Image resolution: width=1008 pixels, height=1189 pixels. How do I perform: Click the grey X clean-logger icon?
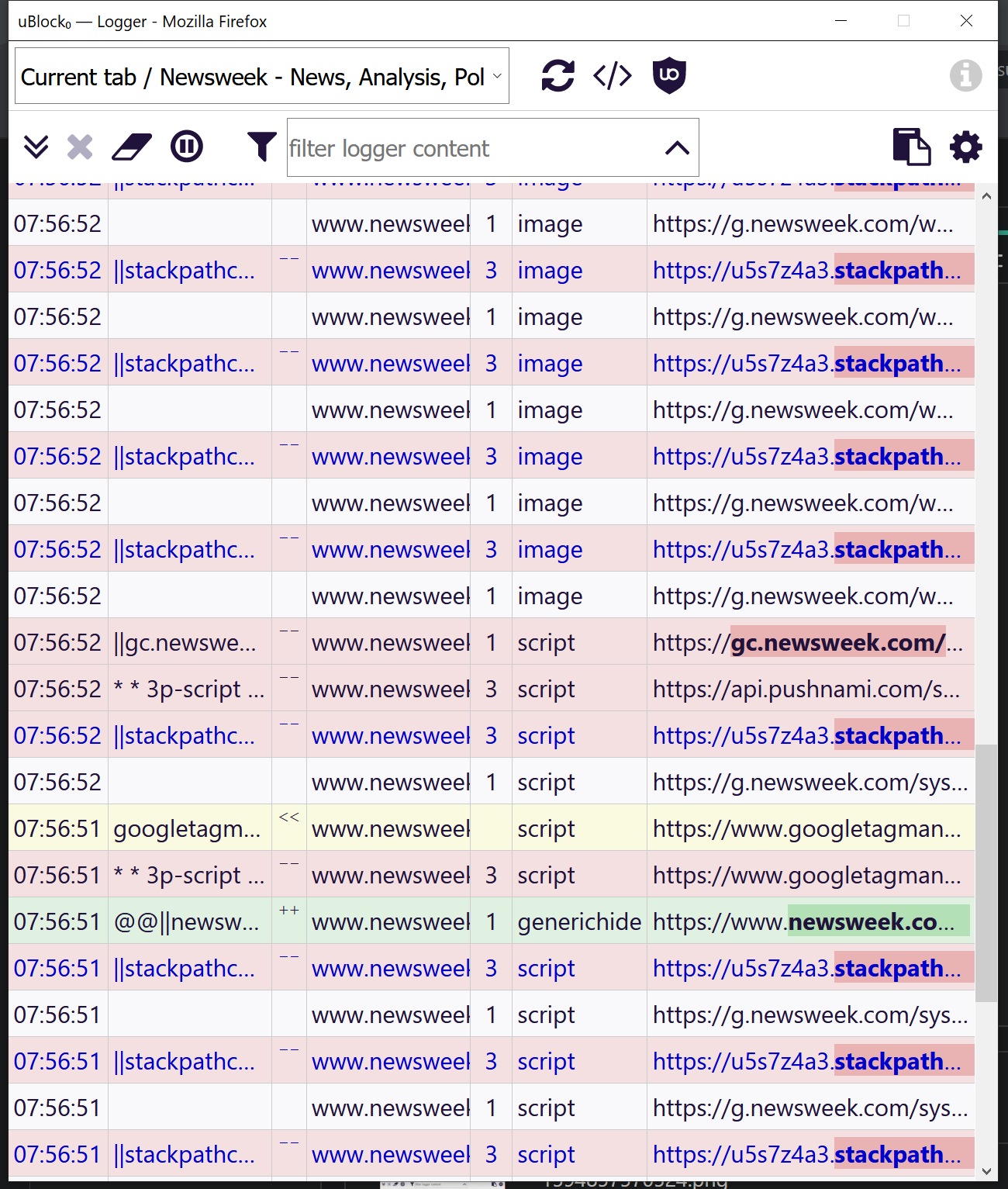click(x=80, y=147)
